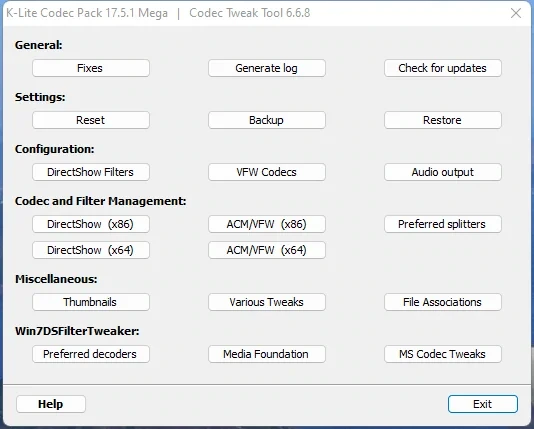Open ACM/VFW (x86) management

pos(267,224)
